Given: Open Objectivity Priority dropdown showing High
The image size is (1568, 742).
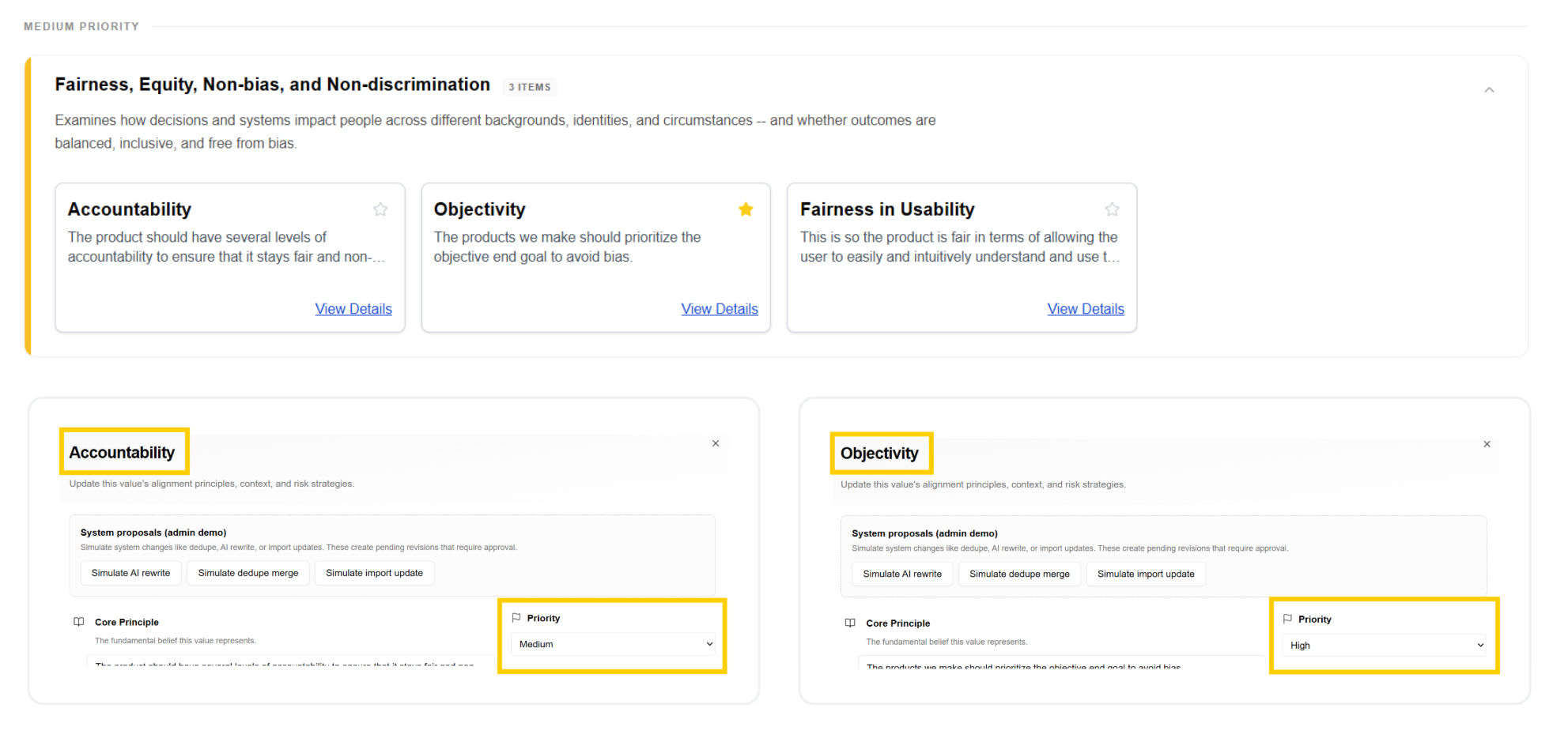Looking at the screenshot, I should point(1384,646).
